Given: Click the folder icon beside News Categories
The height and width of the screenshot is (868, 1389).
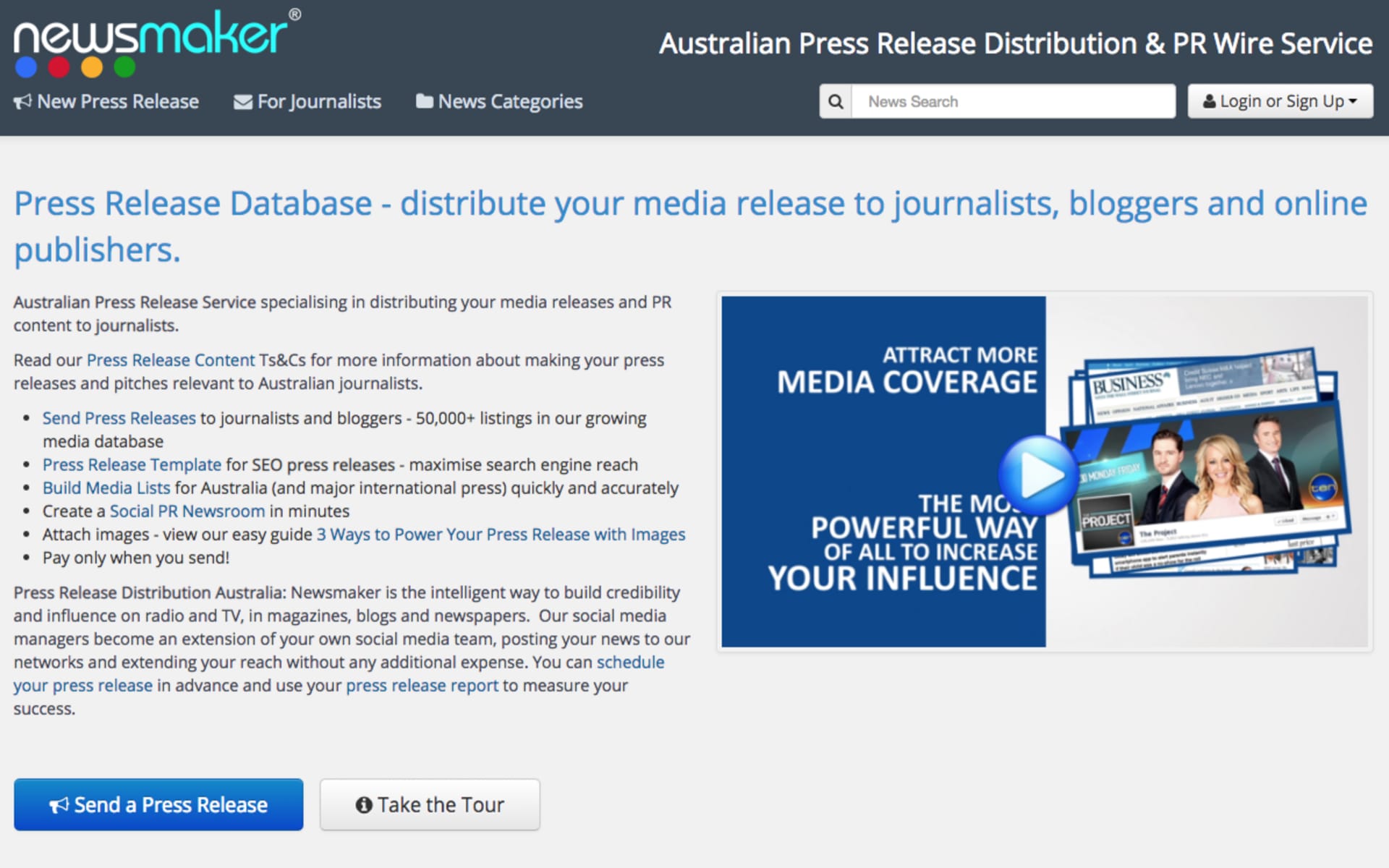Looking at the screenshot, I should click(x=425, y=101).
